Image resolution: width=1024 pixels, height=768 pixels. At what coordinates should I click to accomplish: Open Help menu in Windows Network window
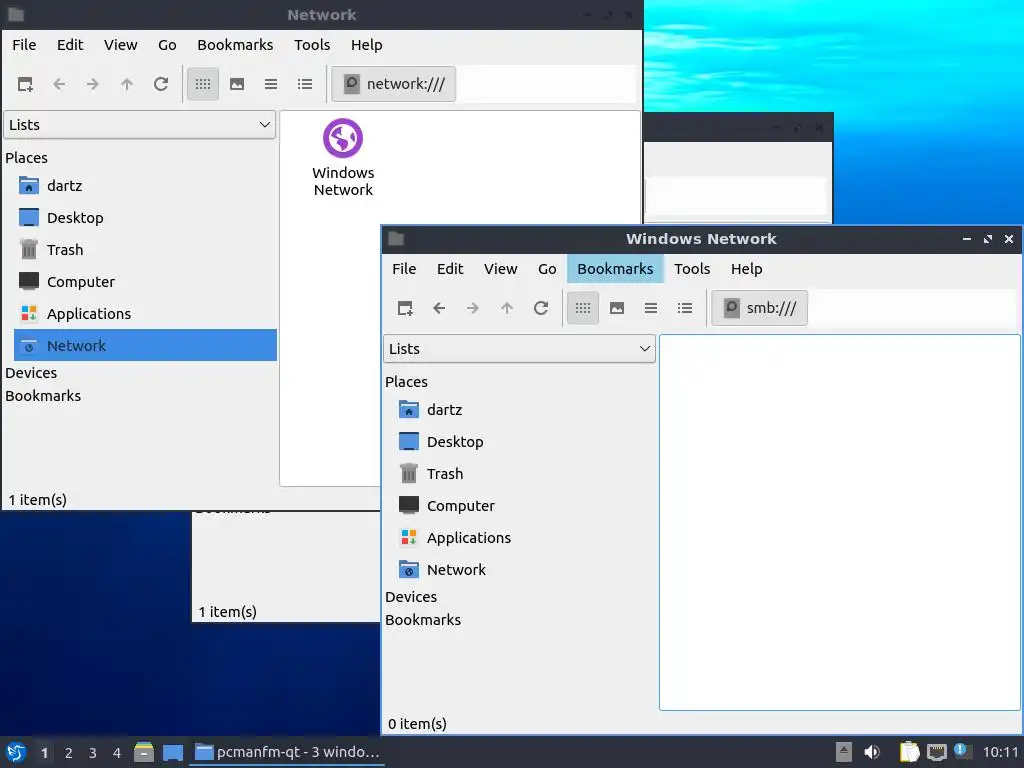pos(746,268)
